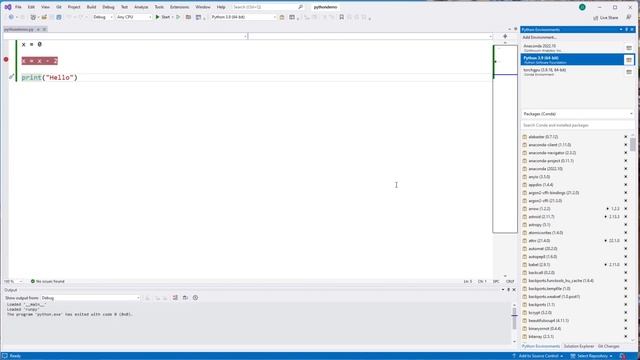Click the breakpoint red dot in margin
640x360 pixels.
pyautogui.click(x=6, y=60)
